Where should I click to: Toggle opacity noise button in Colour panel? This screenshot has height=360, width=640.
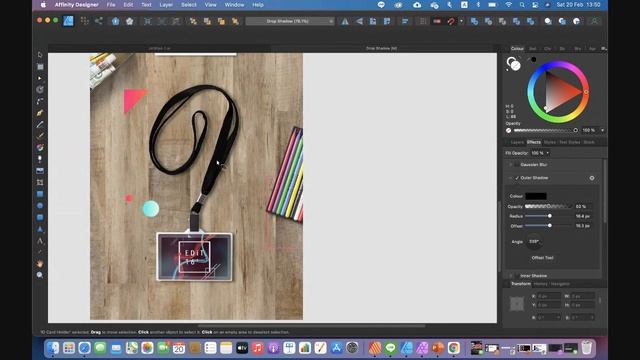(x=509, y=131)
